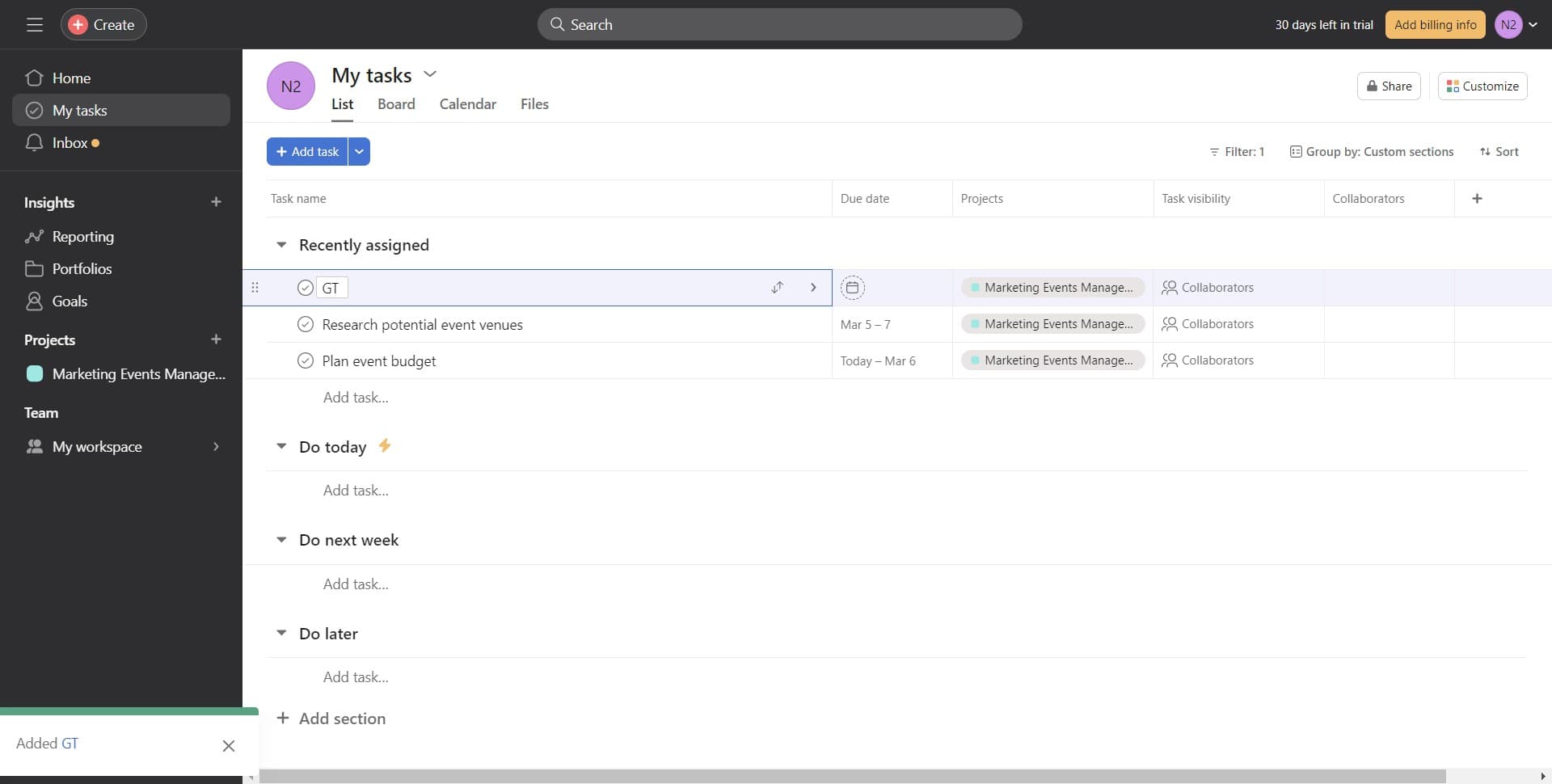Image resolution: width=1552 pixels, height=784 pixels.
Task: Click the Portfolios folder icon
Action: tap(34, 268)
